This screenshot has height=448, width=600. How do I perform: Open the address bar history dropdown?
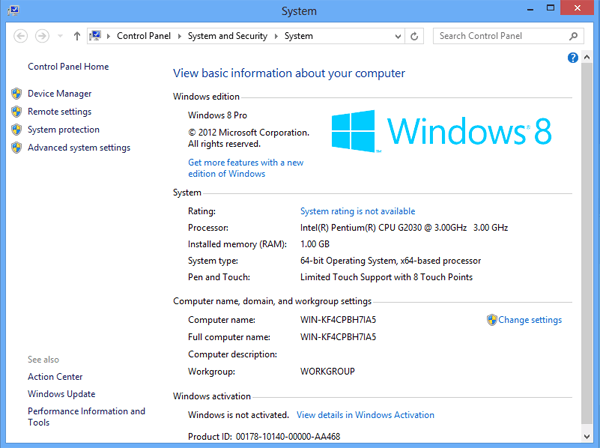(398, 36)
